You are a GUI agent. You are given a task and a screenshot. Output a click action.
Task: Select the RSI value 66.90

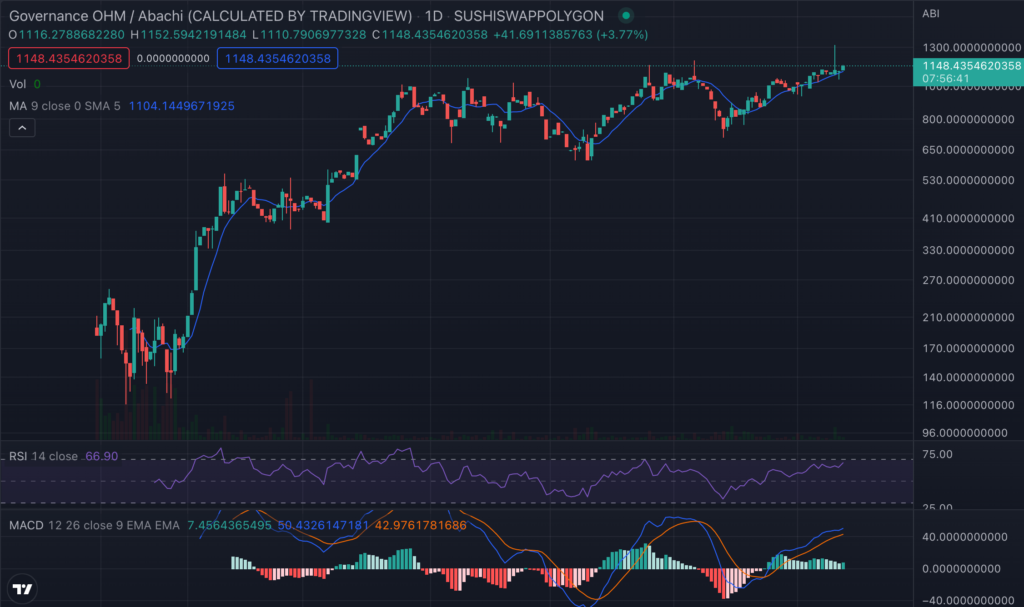(102, 456)
